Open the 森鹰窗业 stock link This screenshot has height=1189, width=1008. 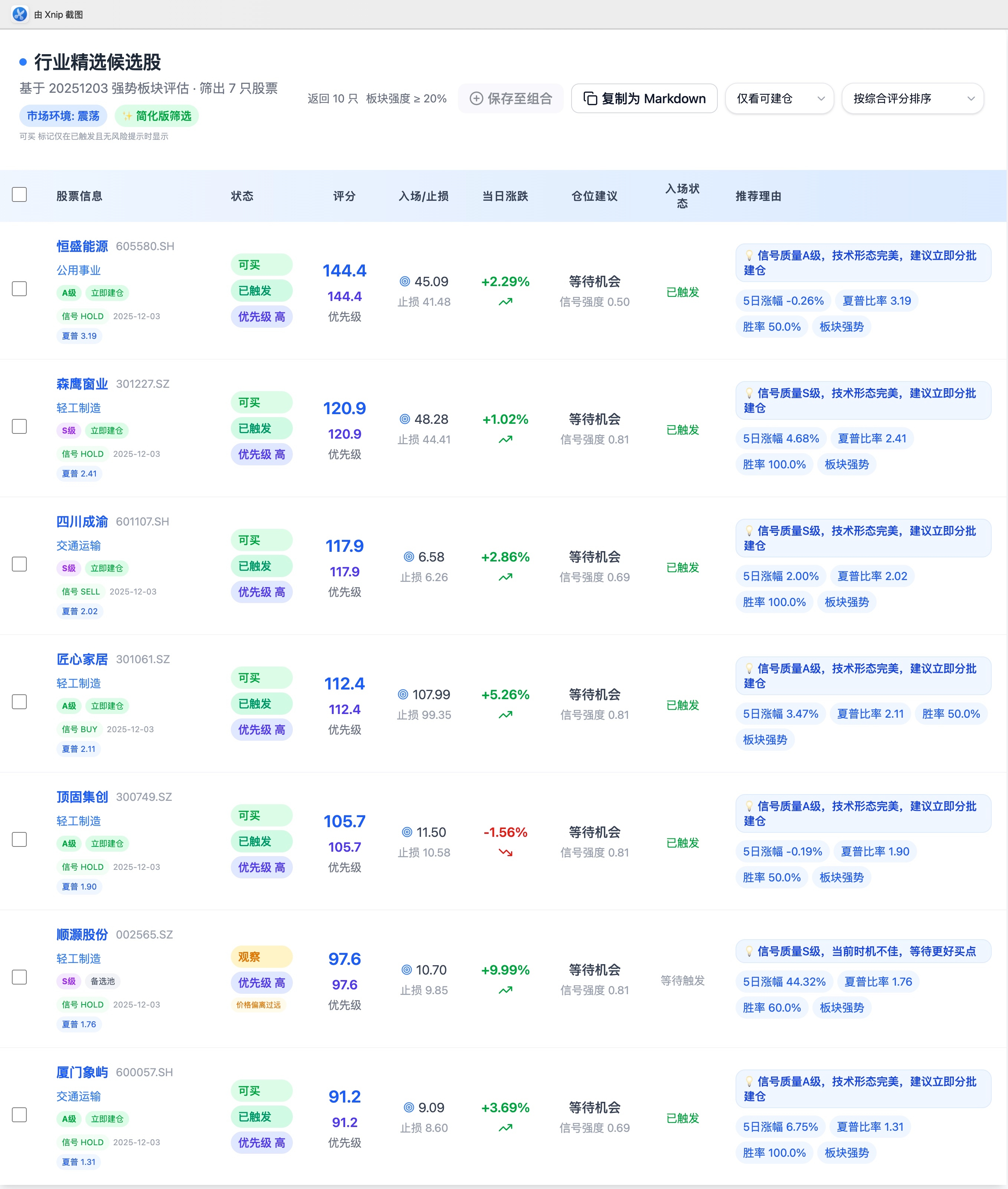point(82,384)
